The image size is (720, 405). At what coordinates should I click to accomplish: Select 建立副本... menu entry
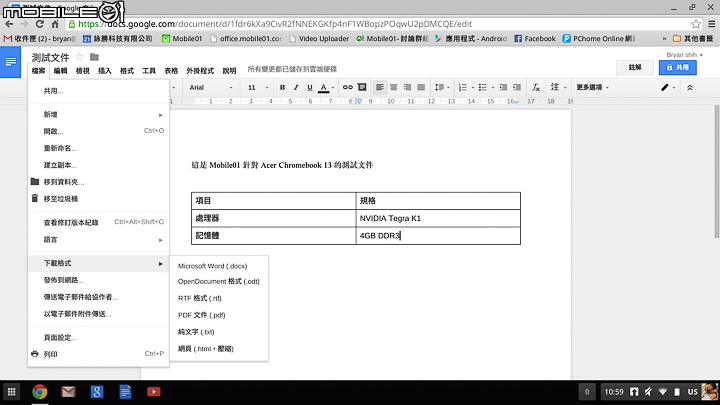tap(98, 165)
